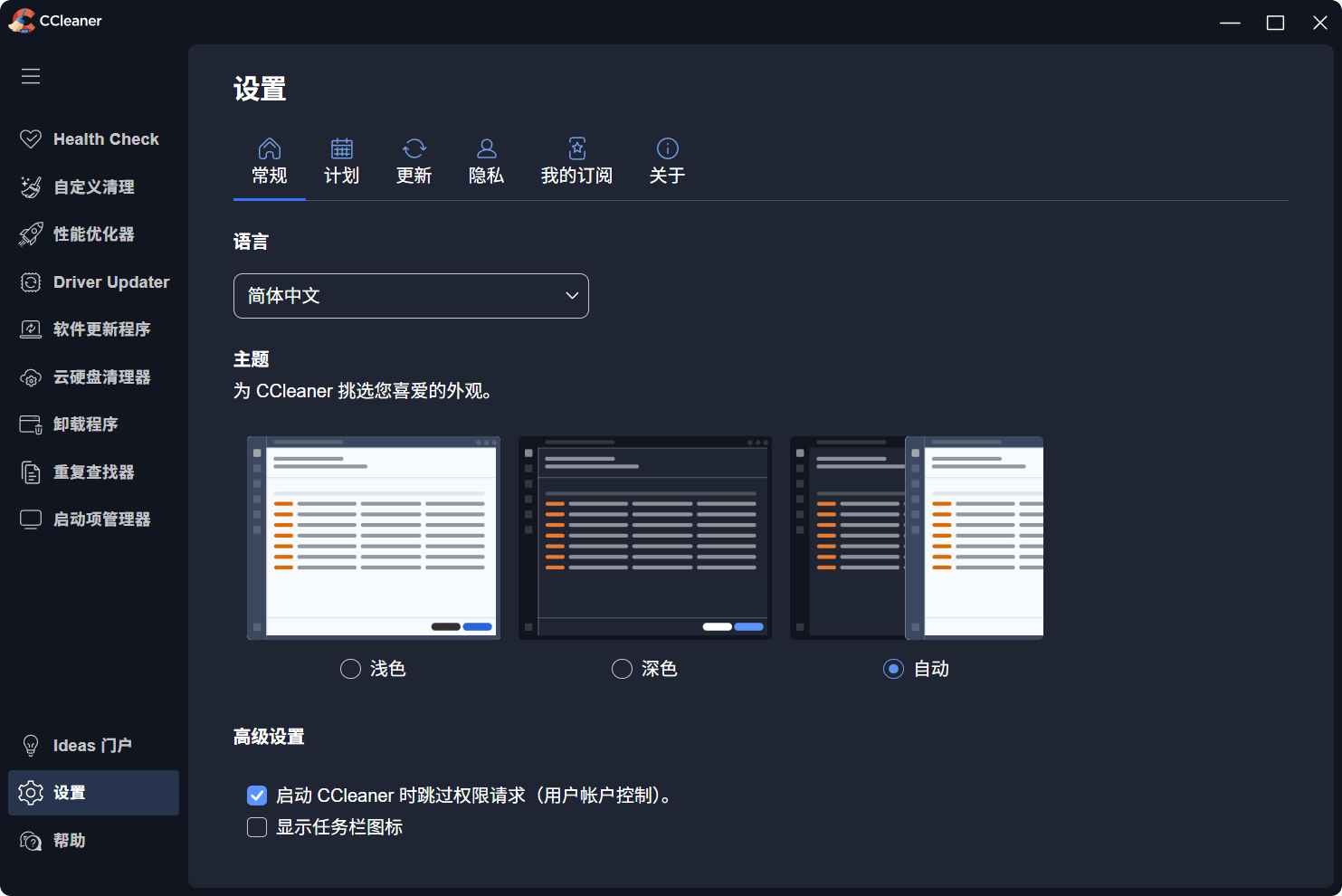Select the 浅色 light theme radio button
This screenshot has width=1342, height=896.
point(350,669)
